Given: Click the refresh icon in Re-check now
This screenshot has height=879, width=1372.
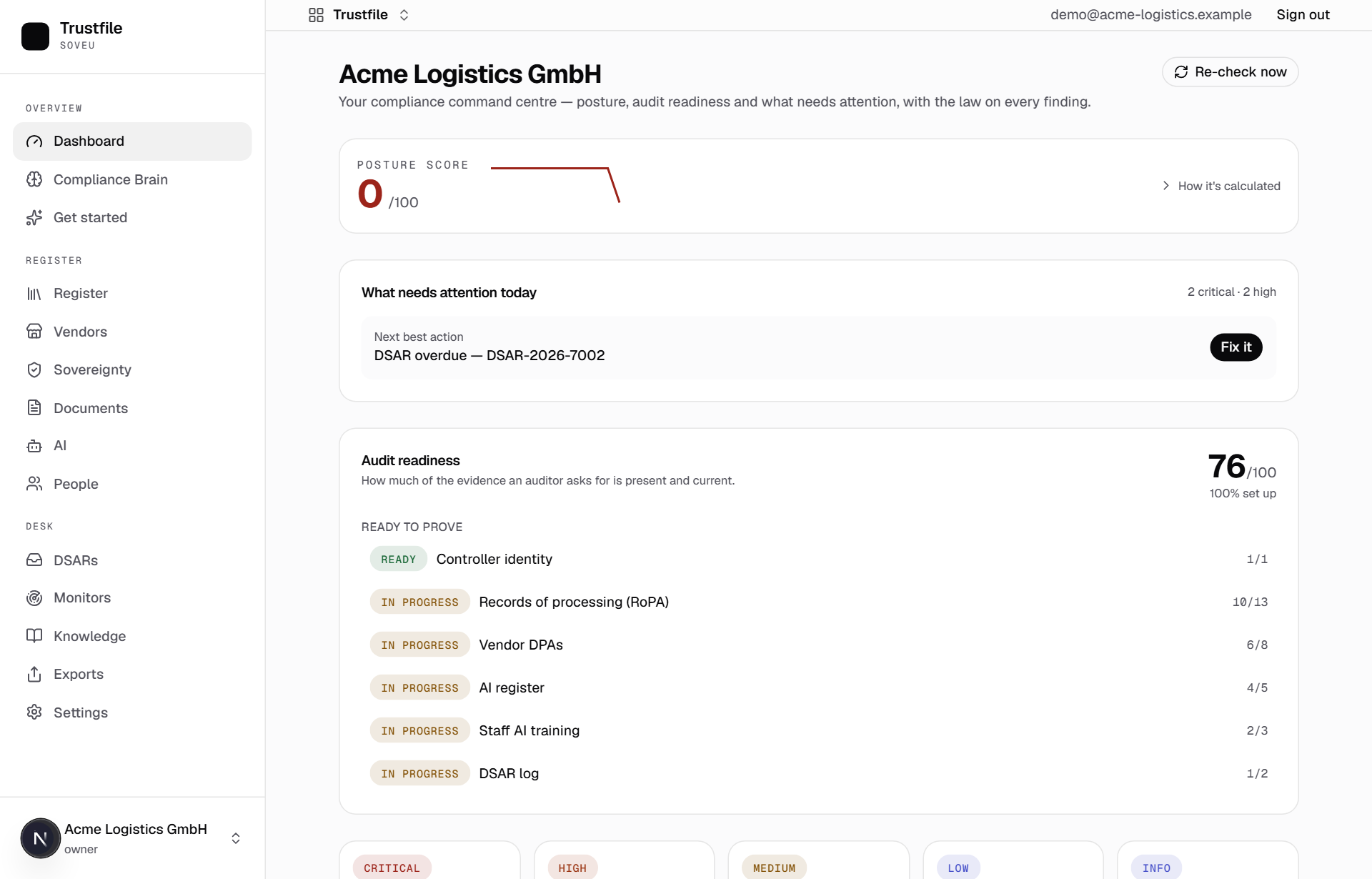Looking at the screenshot, I should pos(1181,72).
